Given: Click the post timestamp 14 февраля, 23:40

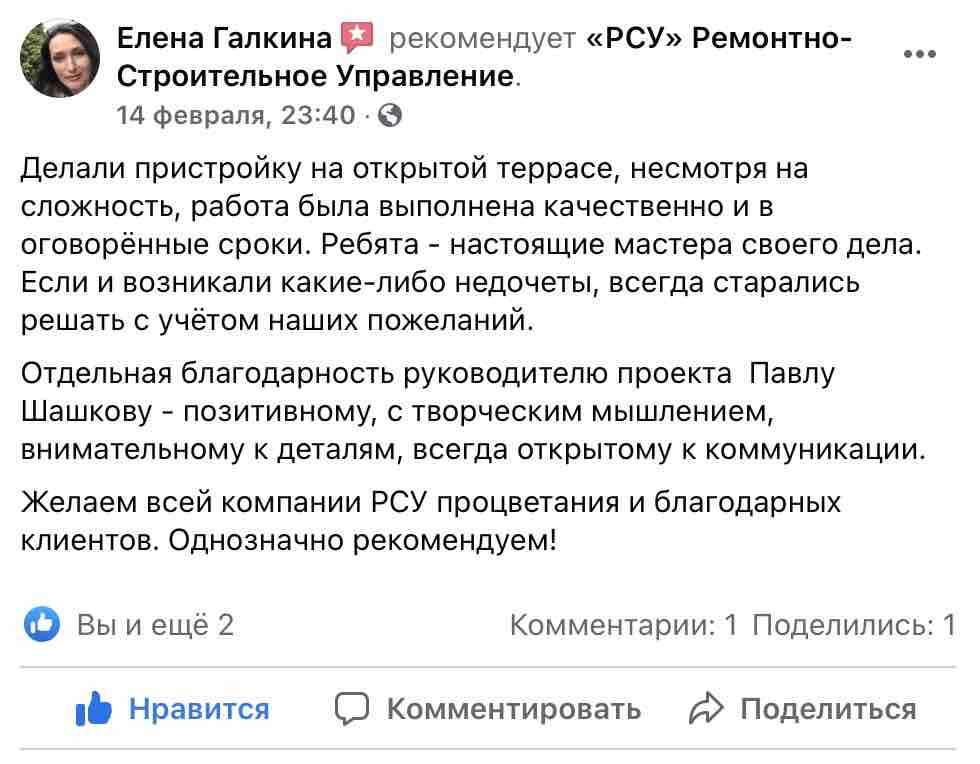Looking at the screenshot, I should pyautogui.click(x=236, y=115).
